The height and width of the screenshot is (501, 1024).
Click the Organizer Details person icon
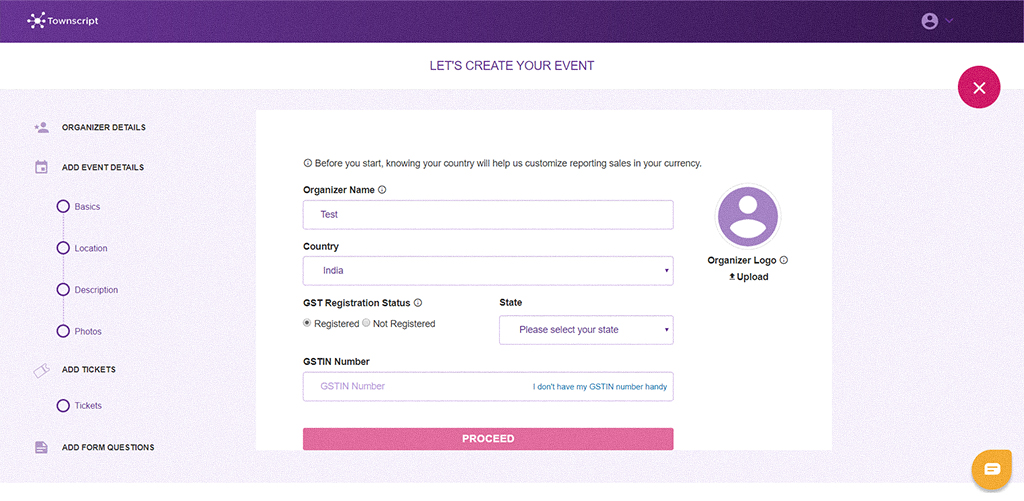pos(41,127)
